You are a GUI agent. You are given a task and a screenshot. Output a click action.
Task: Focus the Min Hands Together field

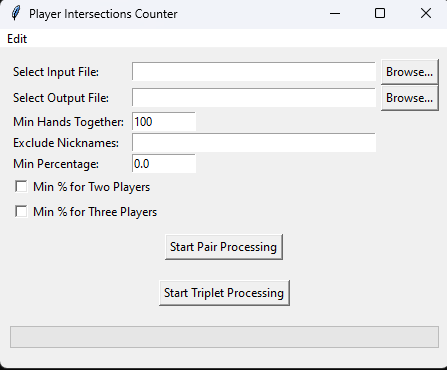164,122
